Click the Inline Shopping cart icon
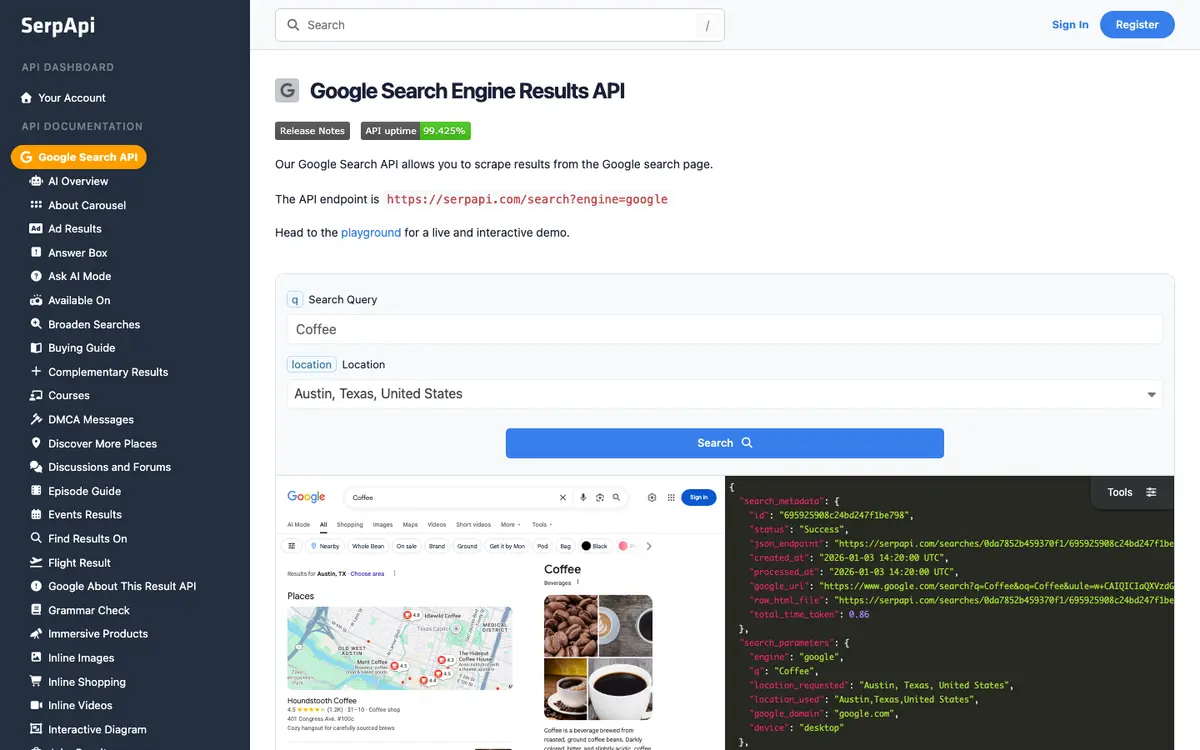Image resolution: width=1200 pixels, height=750 pixels. pyautogui.click(x=36, y=682)
